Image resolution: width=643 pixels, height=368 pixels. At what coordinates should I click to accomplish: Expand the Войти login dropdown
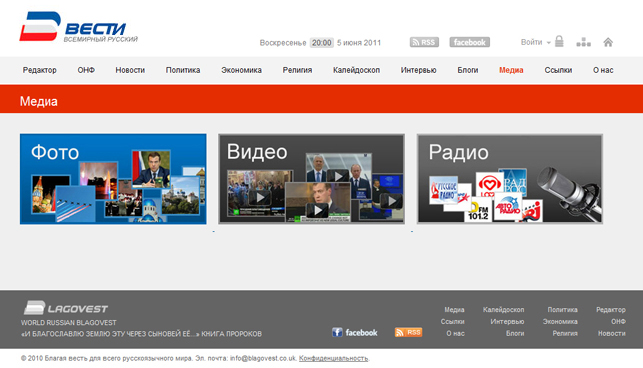pos(536,42)
